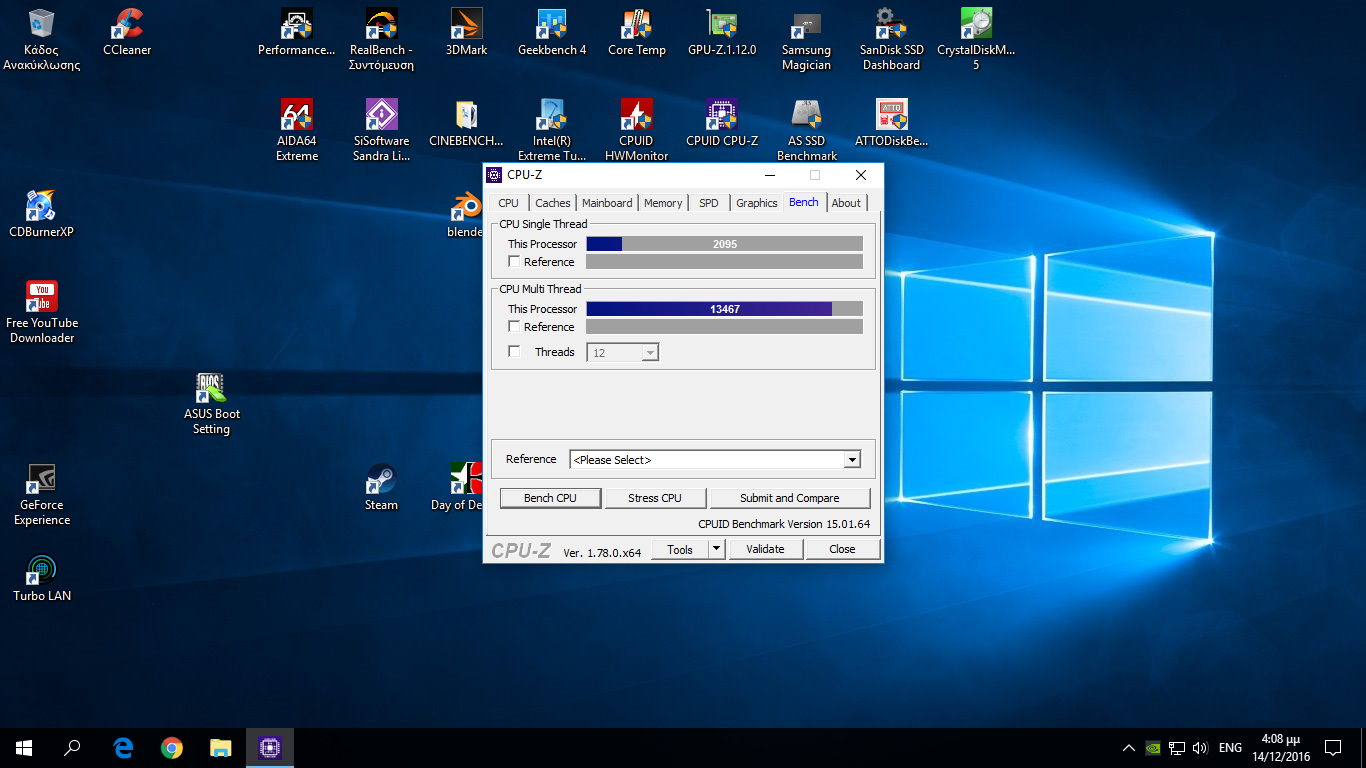This screenshot has height=768, width=1366.
Task: Open Windows Start menu
Action: pyautogui.click(x=24, y=747)
